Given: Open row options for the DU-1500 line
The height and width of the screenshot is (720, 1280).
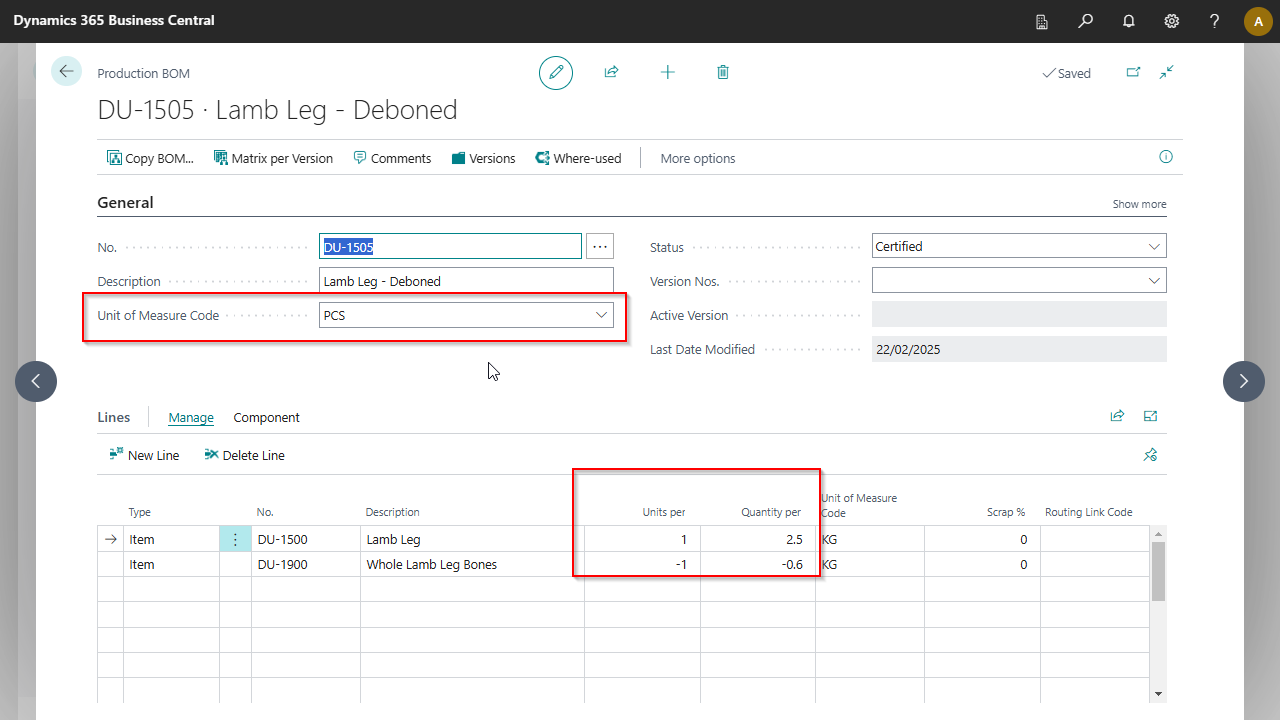Looking at the screenshot, I should 235,539.
